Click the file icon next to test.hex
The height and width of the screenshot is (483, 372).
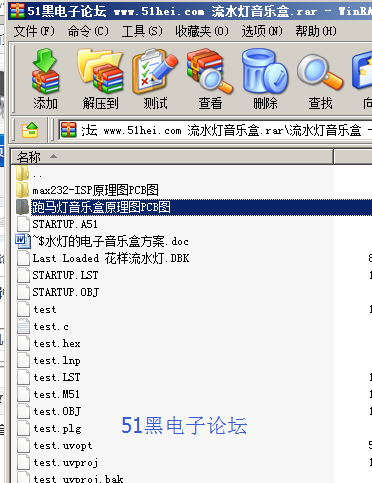tap(23, 343)
